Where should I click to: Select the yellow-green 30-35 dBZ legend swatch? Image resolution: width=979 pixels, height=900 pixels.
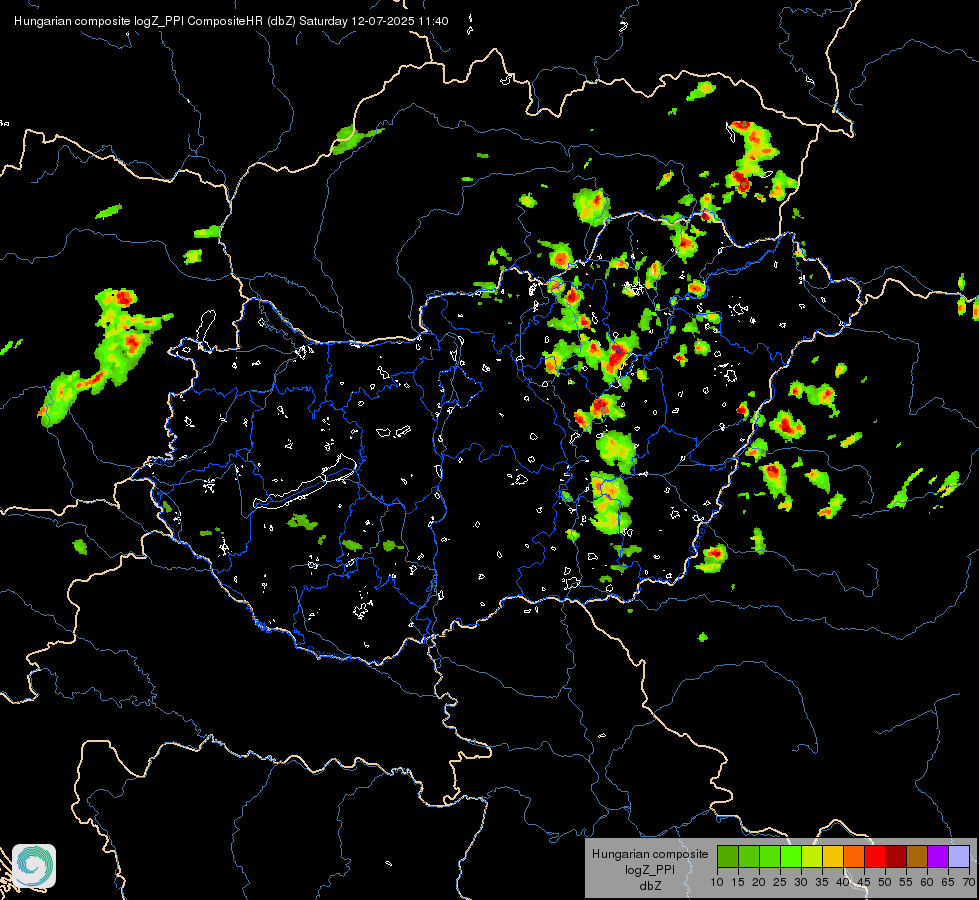click(812, 857)
